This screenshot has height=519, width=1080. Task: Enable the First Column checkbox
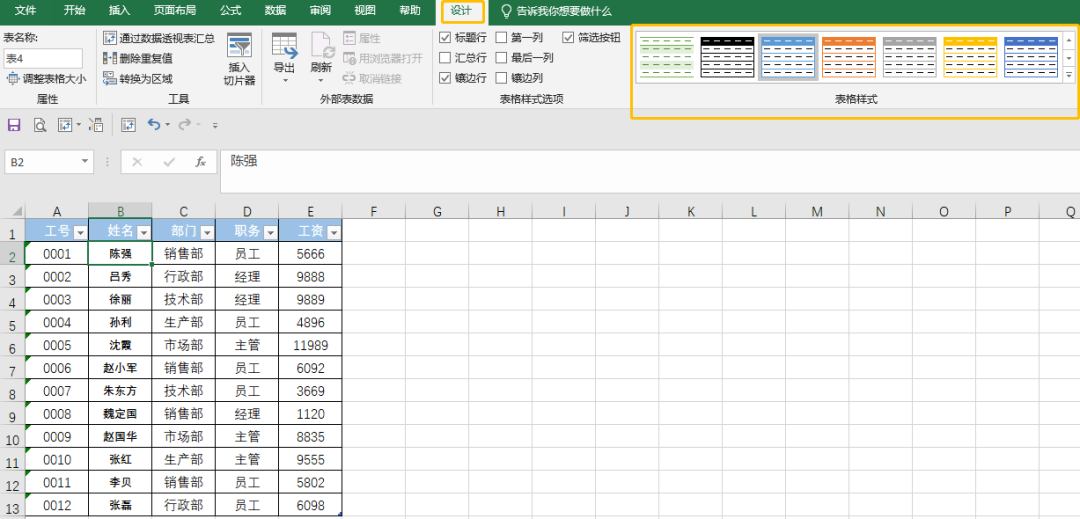point(501,38)
